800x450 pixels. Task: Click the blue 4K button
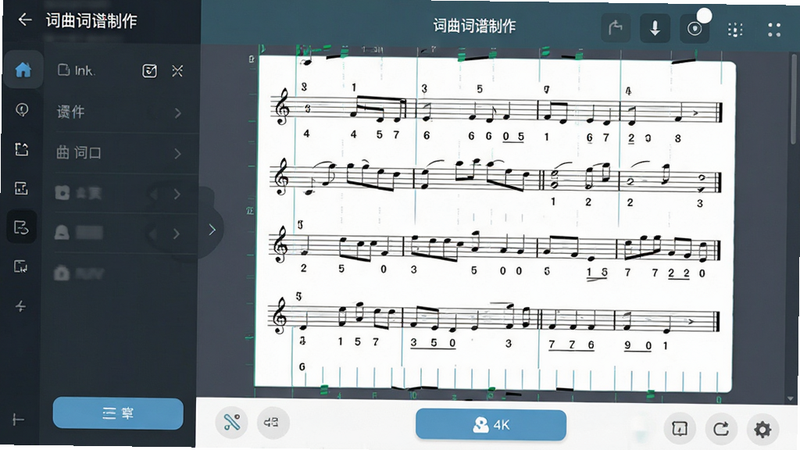[x=491, y=424]
